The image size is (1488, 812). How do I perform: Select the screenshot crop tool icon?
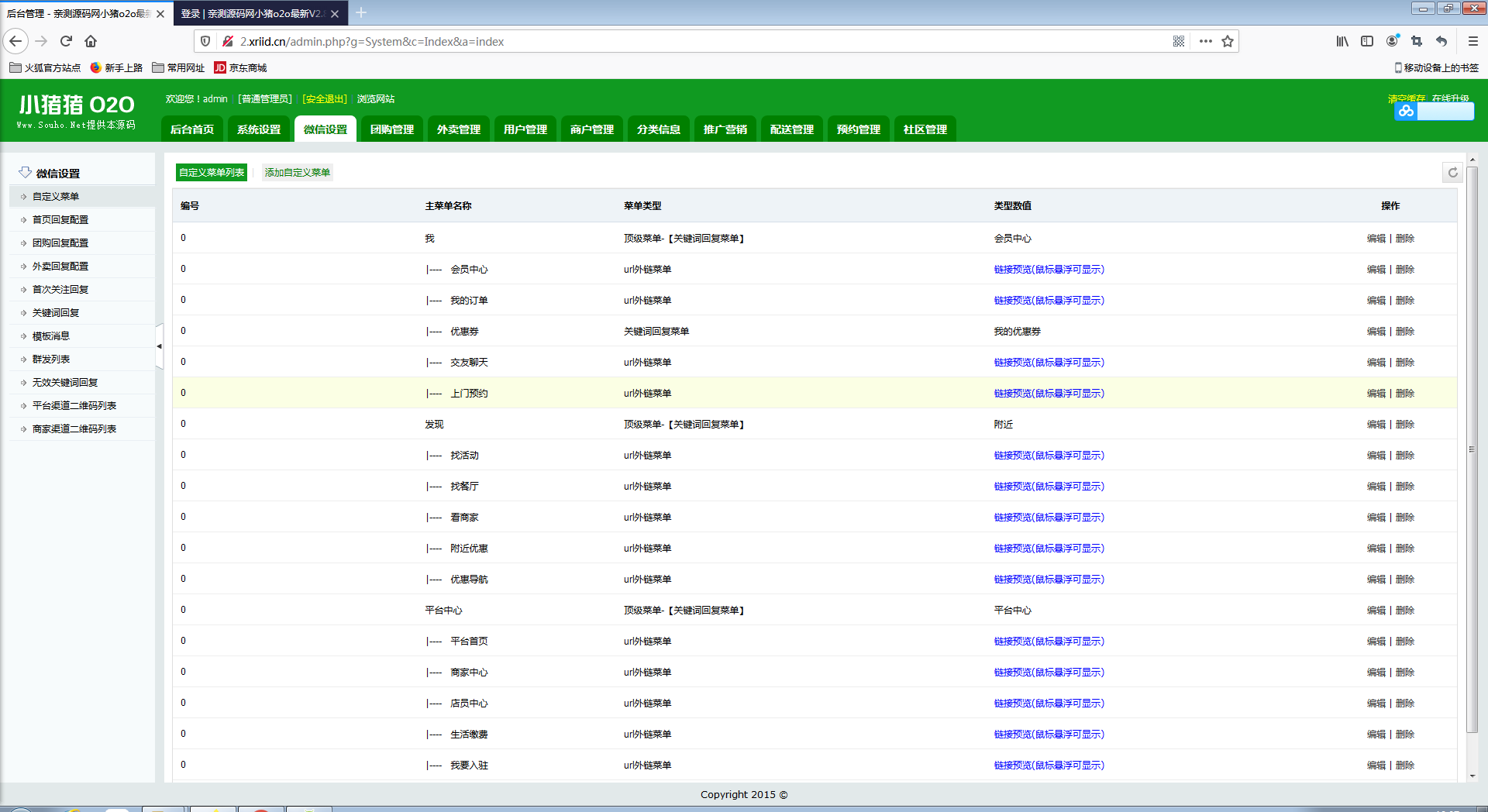tap(1416, 41)
